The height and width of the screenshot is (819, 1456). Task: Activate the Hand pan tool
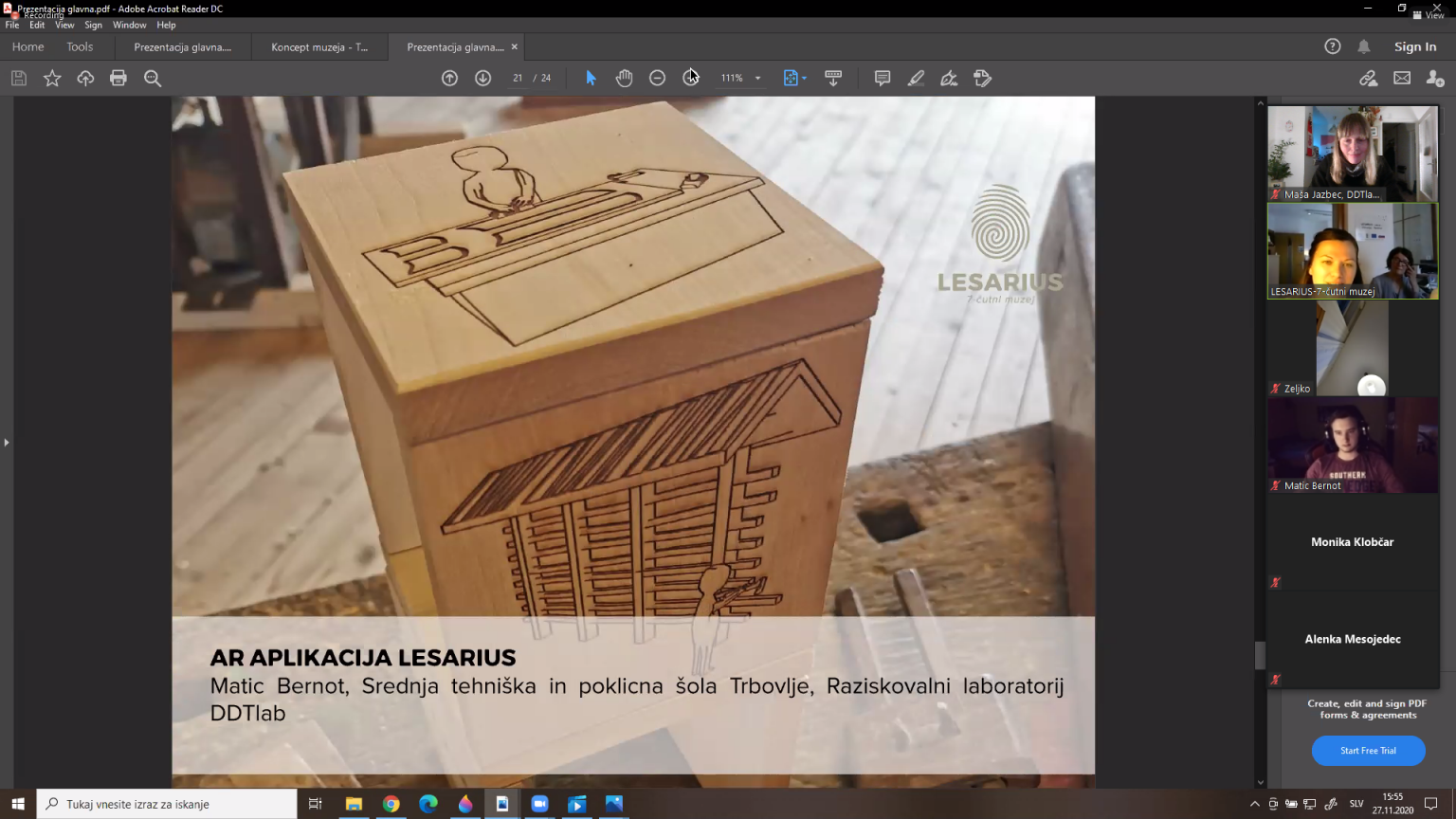pyautogui.click(x=624, y=78)
